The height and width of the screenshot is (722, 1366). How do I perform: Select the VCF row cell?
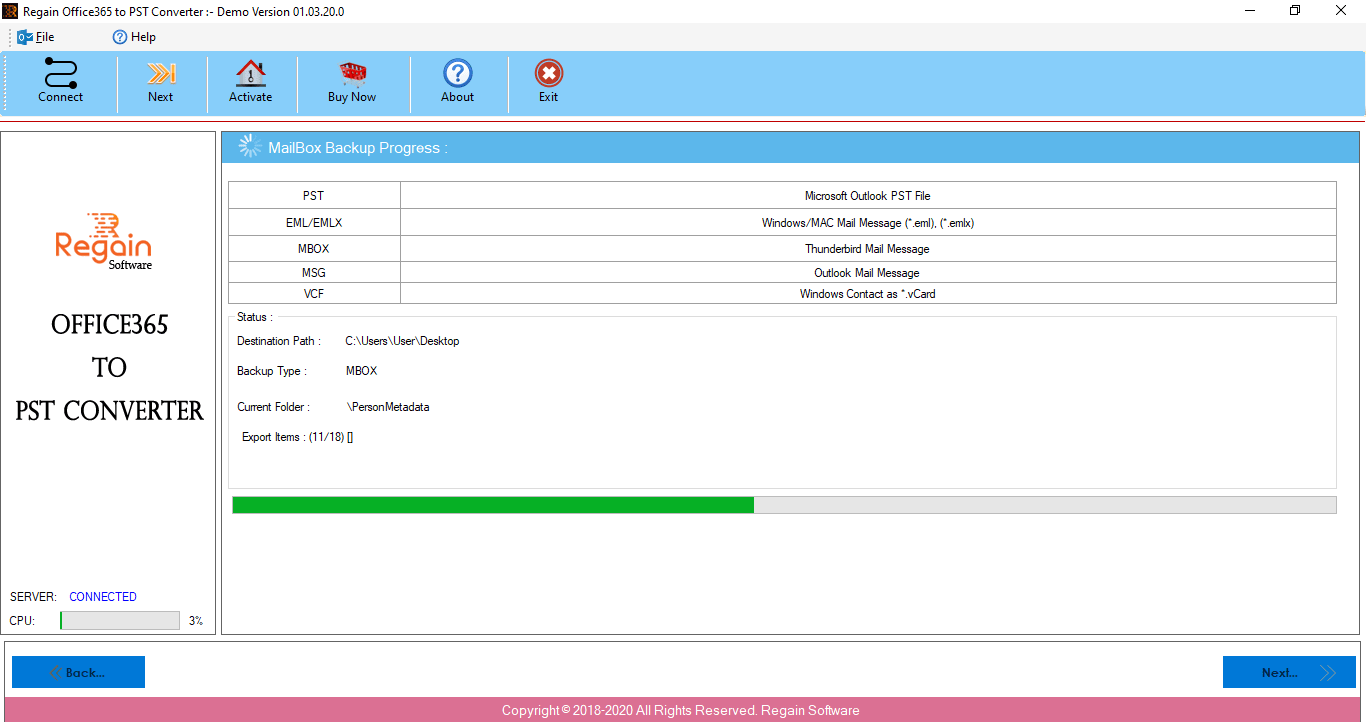pyautogui.click(x=314, y=294)
